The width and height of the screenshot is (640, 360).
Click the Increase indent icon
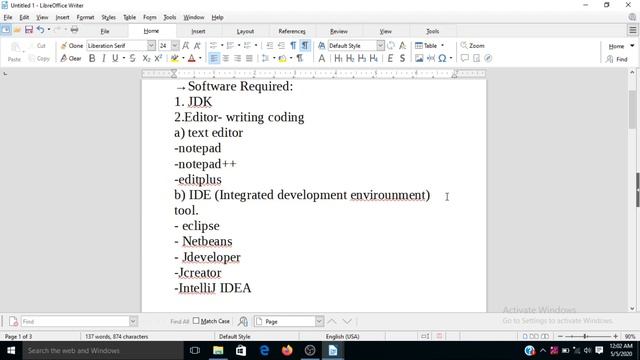pos(269,46)
